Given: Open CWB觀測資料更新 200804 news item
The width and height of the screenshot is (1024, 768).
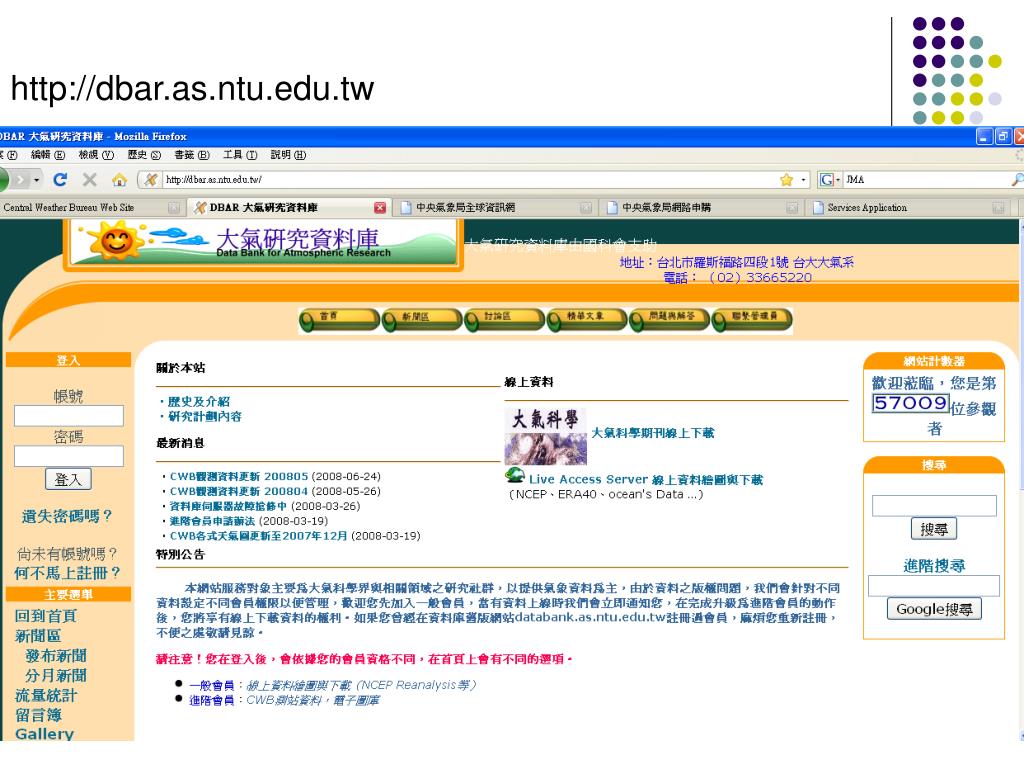Looking at the screenshot, I should click(x=238, y=491).
